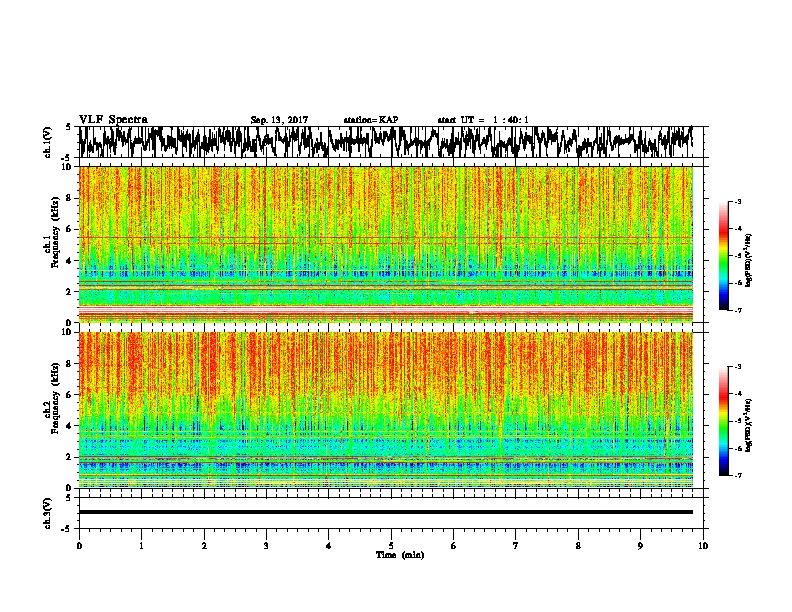Click the ch.1 voltage waveform trace
The height and width of the screenshot is (612, 792).
[385, 142]
